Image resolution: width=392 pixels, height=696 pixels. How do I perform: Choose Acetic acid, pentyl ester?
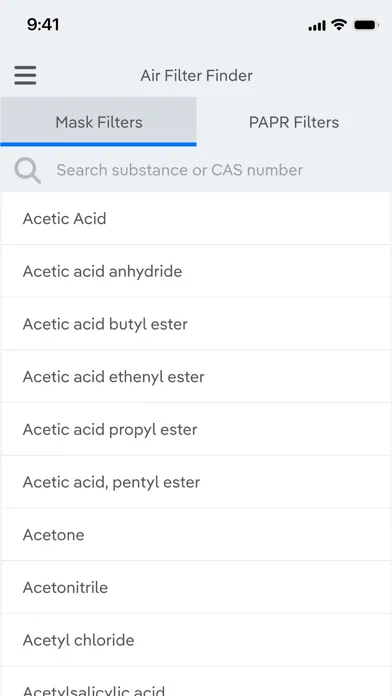196,482
